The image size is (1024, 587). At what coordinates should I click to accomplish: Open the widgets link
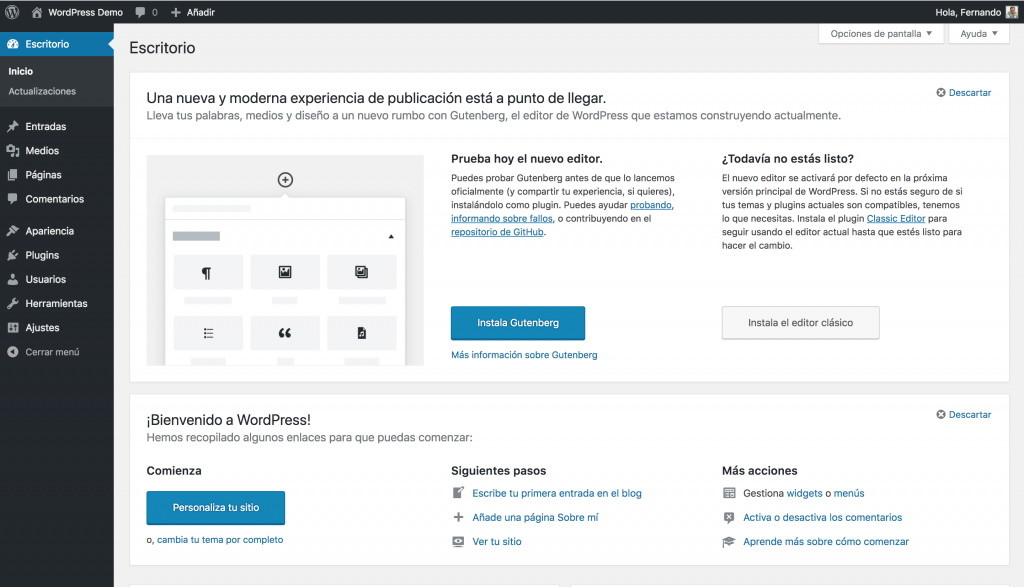(x=805, y=493)
